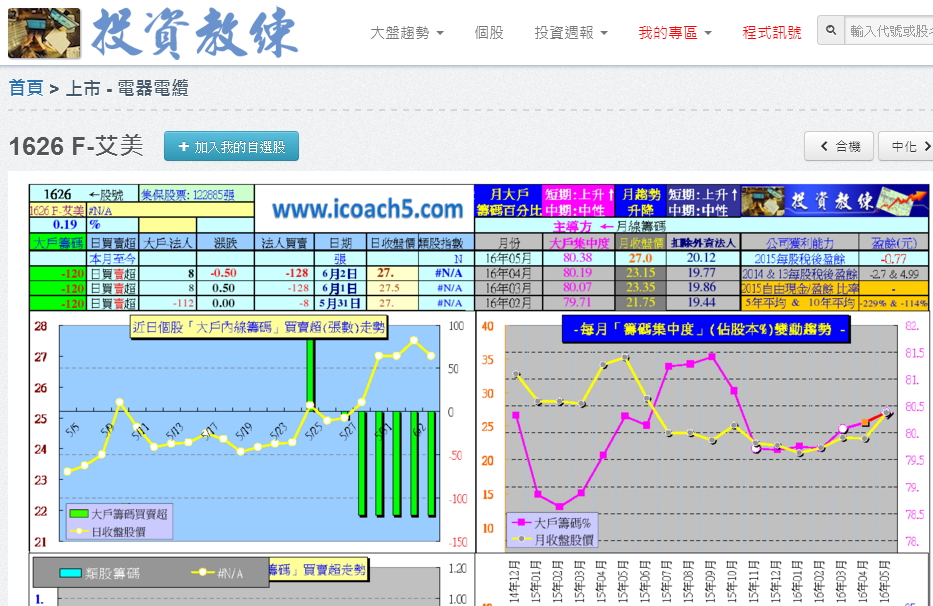Viewport: 933px width, 606px height.
Task: Focus the stock code search field
Action: [x=888, y=32]
